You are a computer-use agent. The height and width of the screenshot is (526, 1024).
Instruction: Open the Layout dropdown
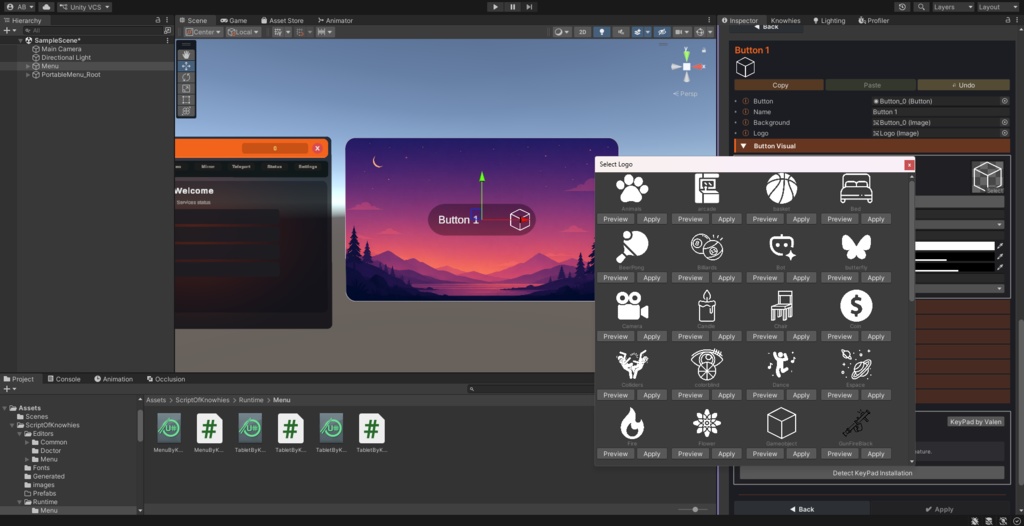coord(997,7)
